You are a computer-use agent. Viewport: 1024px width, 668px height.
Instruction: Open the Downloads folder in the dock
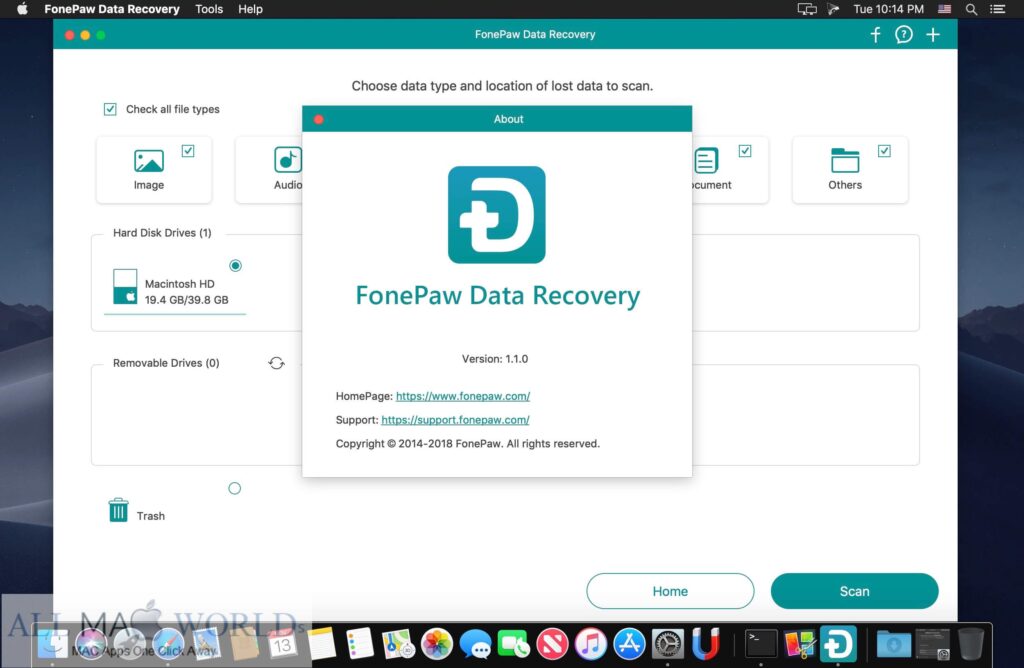pos(894,644)
